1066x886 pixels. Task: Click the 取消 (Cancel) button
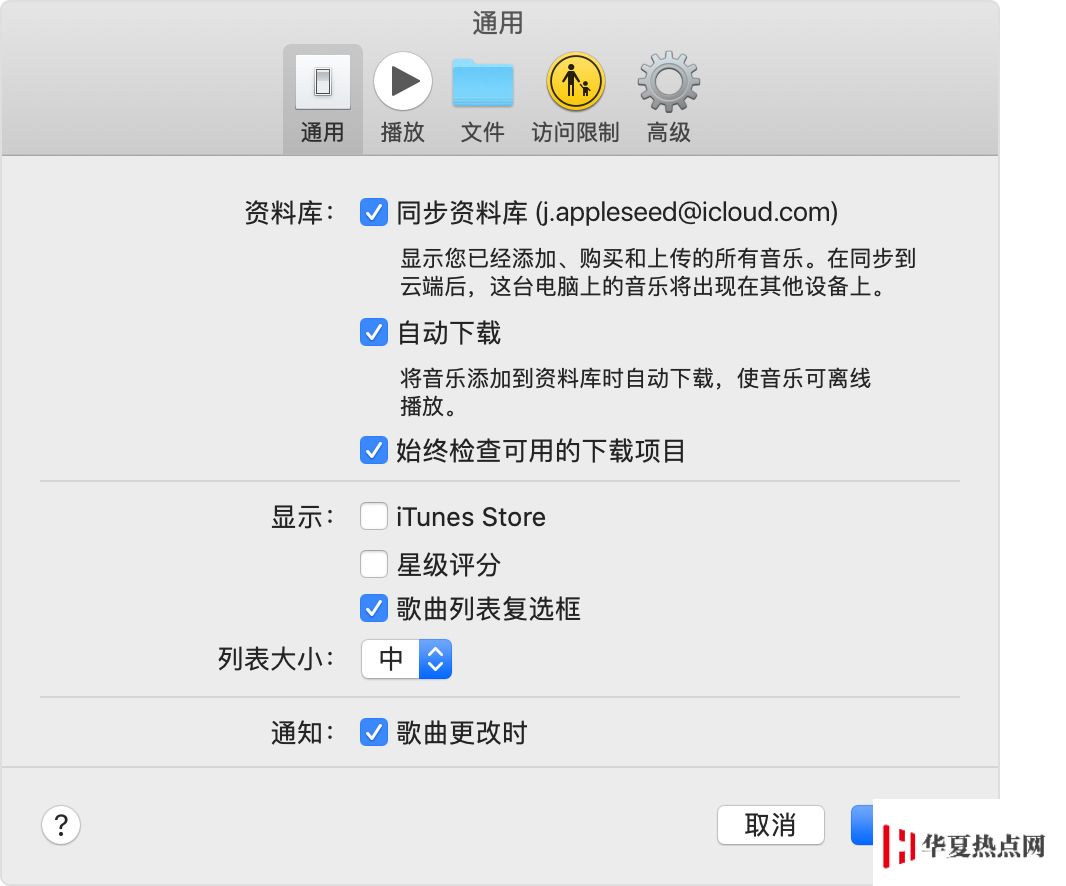[770, 825]
